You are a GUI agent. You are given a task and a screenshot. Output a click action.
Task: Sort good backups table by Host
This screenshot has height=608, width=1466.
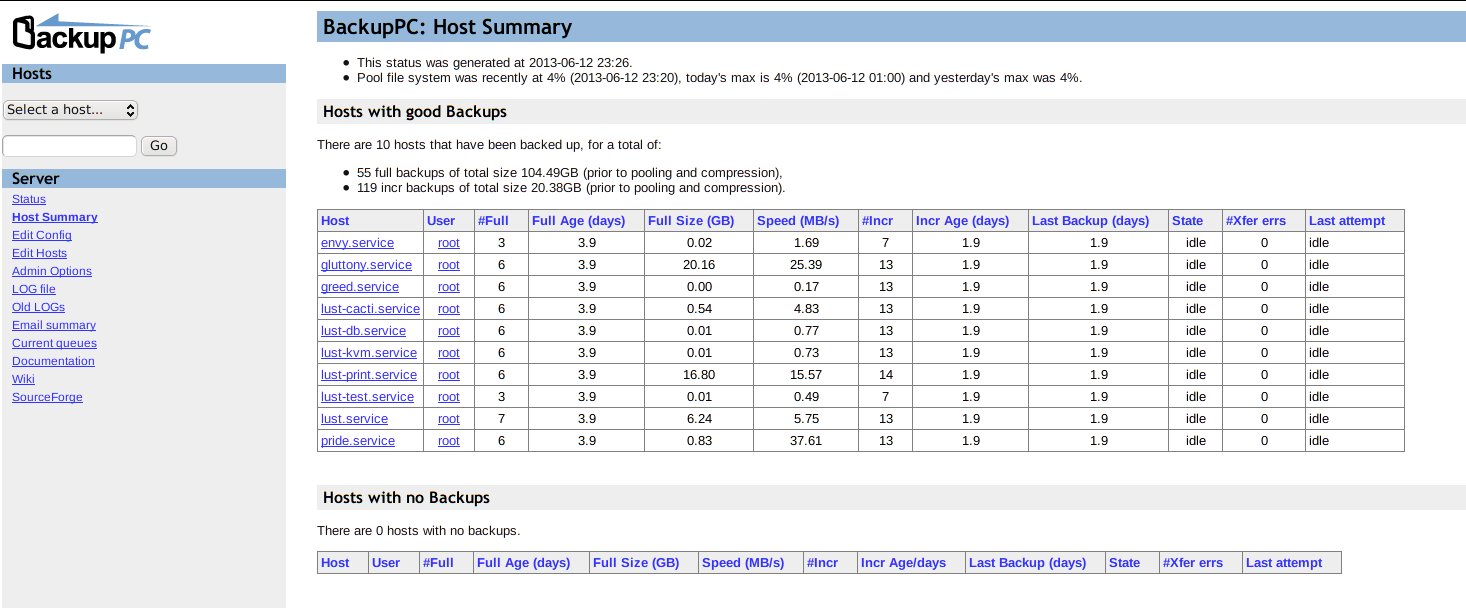click(335, 221)
